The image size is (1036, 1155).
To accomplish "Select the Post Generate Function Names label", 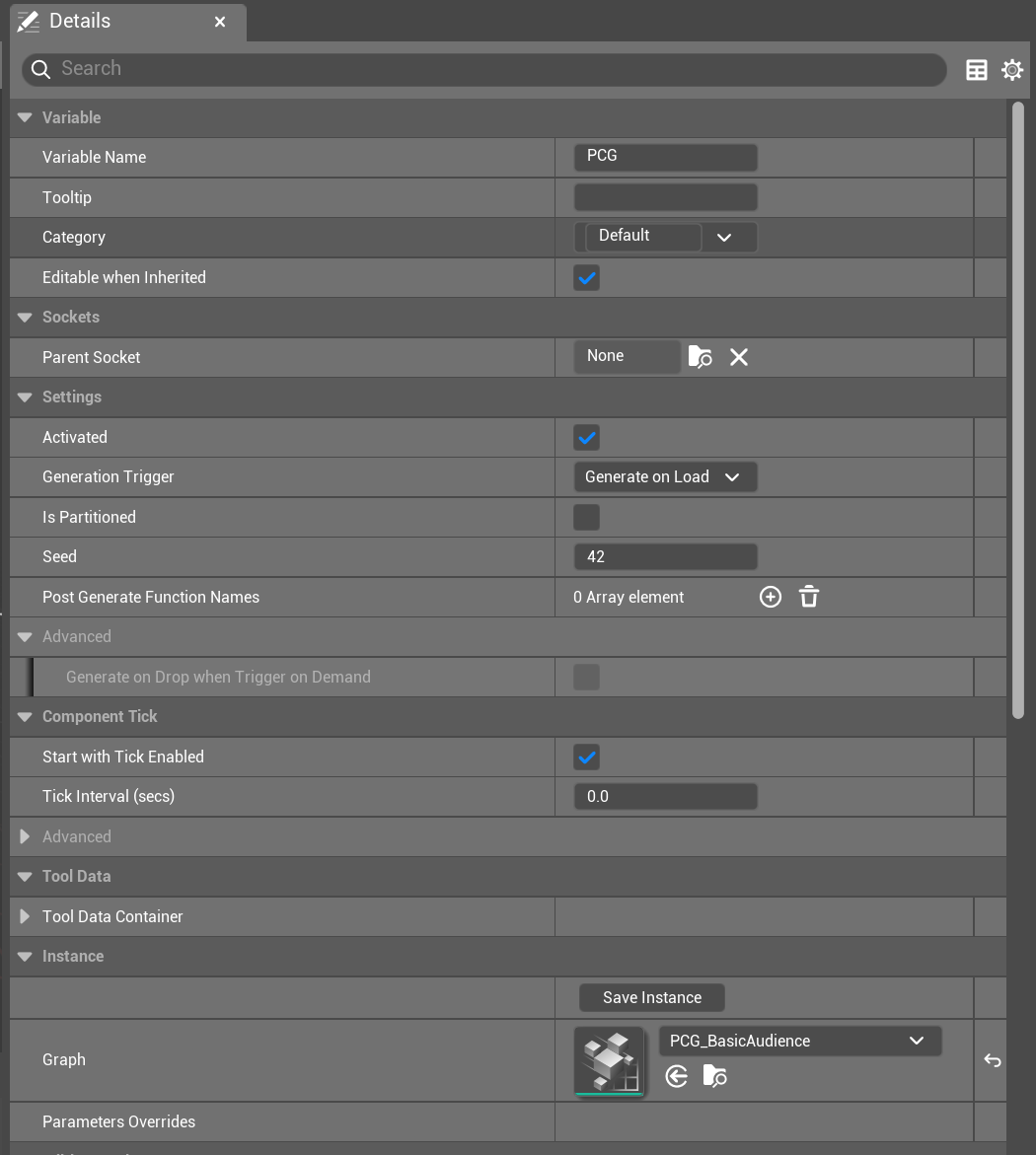I will point(151,598).
